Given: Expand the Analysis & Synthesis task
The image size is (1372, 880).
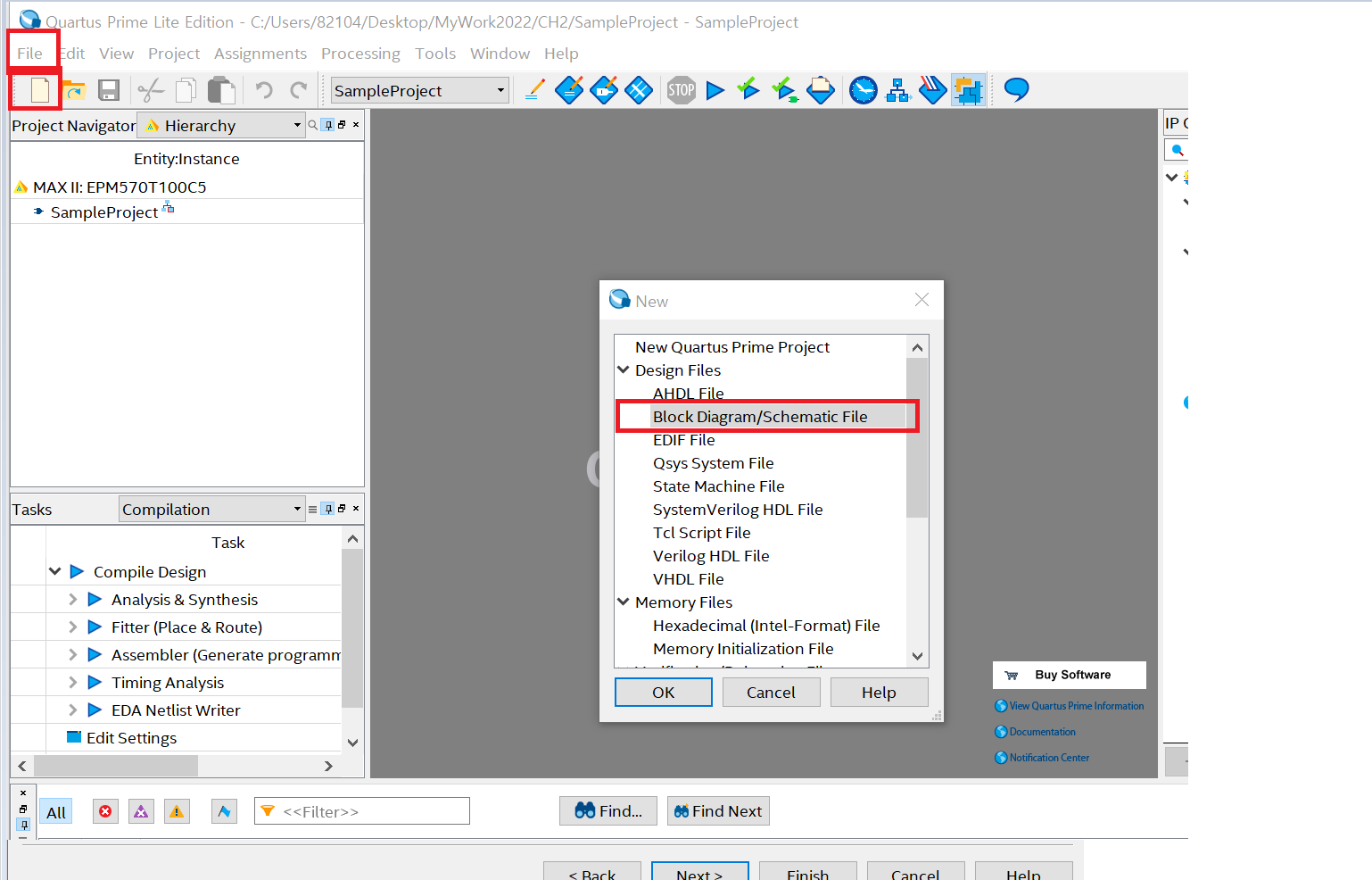Looking at the screenshot, I should pos(73,599).
